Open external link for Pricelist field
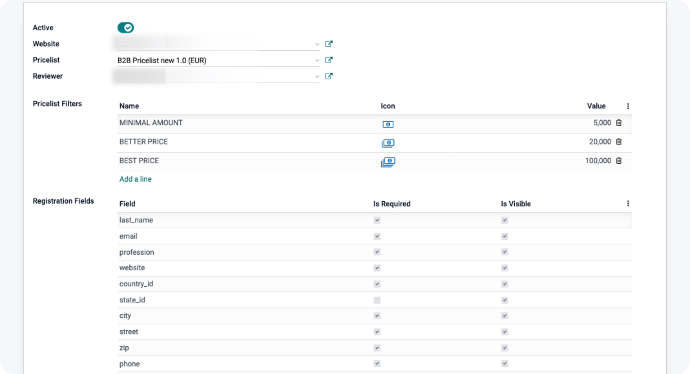 pyautogui.click(x=329, y=60)
